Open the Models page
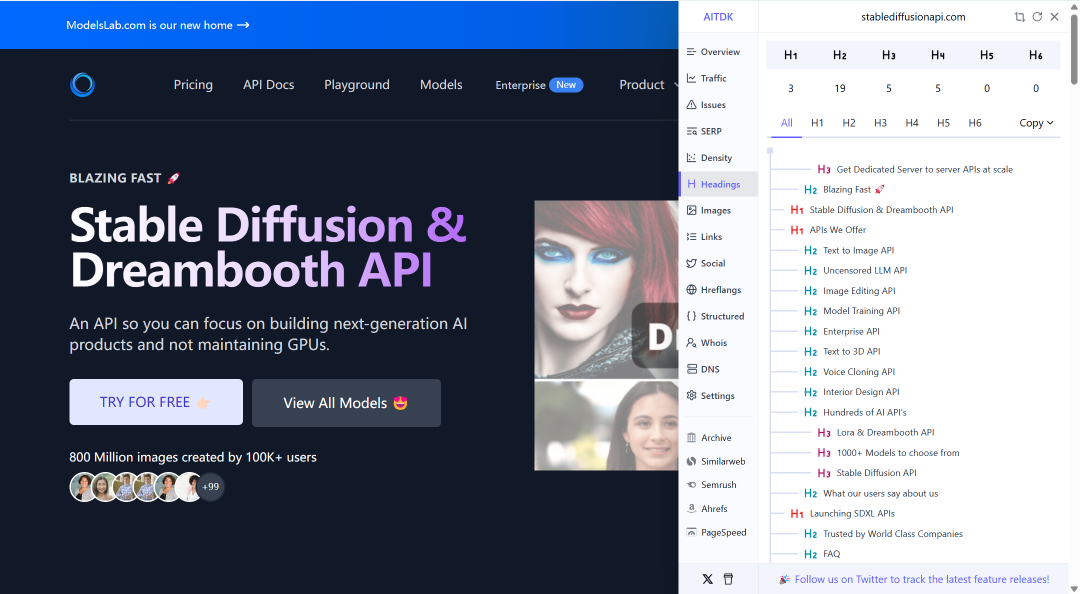The width and height of the screenshot is (1080, 594). [442, 85]
